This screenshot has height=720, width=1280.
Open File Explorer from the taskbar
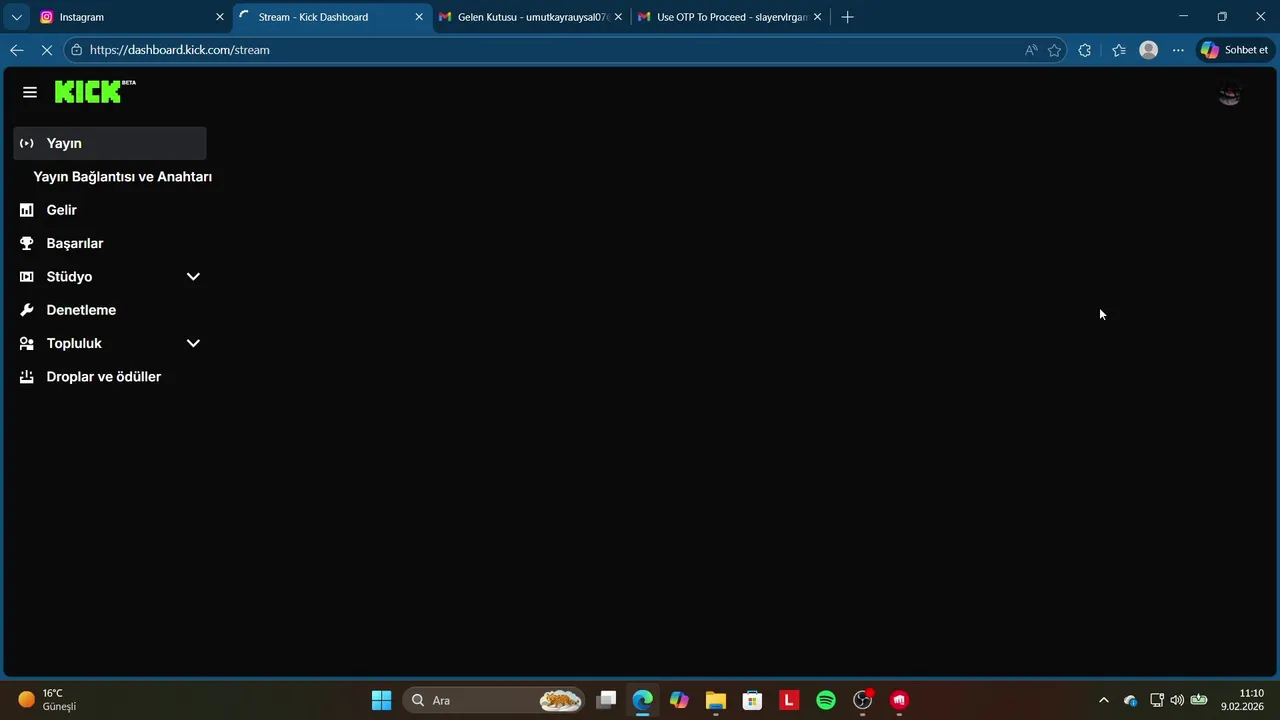[x=715, y=700]
